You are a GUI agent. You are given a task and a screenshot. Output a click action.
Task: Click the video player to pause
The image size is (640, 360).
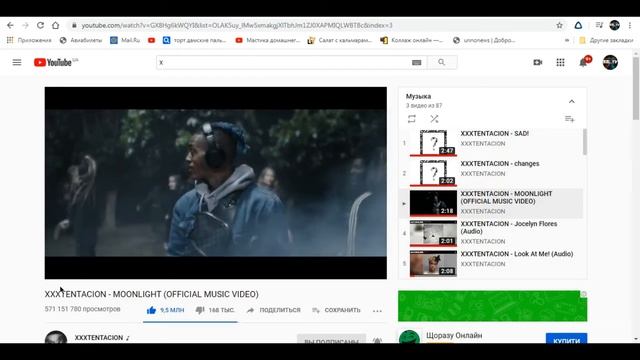tap(216, 183)
